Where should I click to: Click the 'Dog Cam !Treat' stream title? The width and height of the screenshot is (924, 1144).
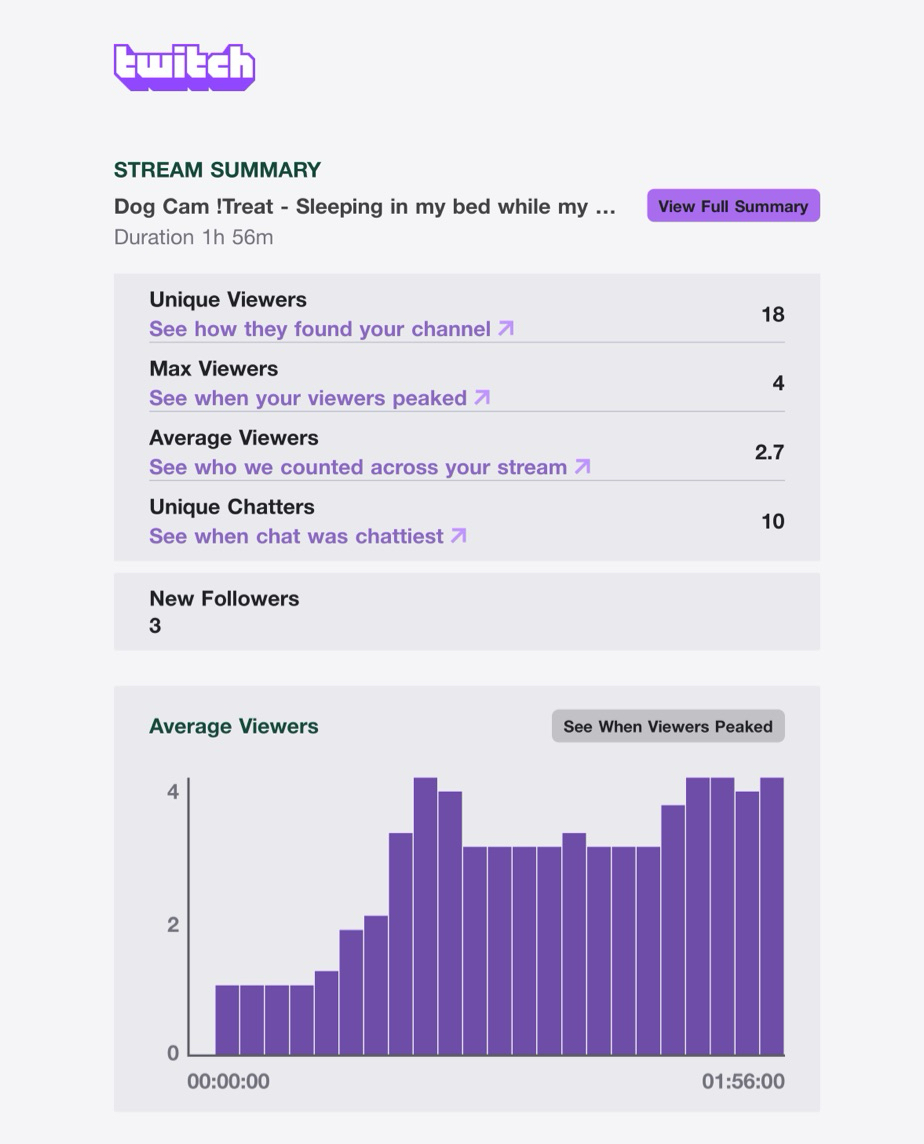pos(365,207)
